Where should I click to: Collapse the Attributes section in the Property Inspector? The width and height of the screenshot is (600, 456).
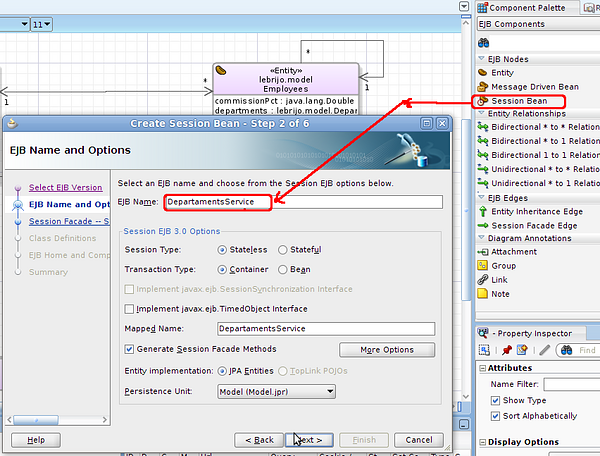tap(483, 368)
